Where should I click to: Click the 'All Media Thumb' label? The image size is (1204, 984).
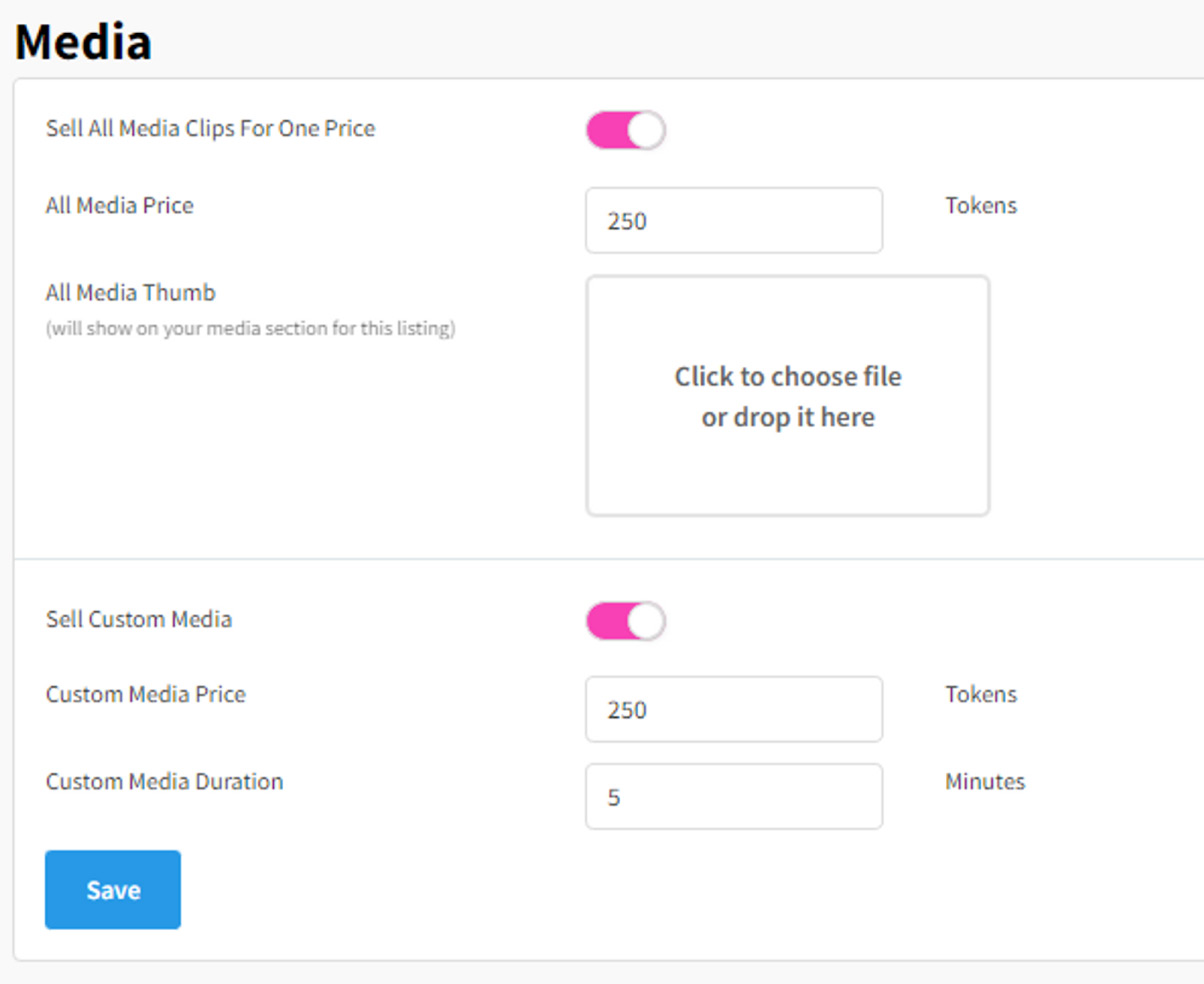tap(131, 293)
